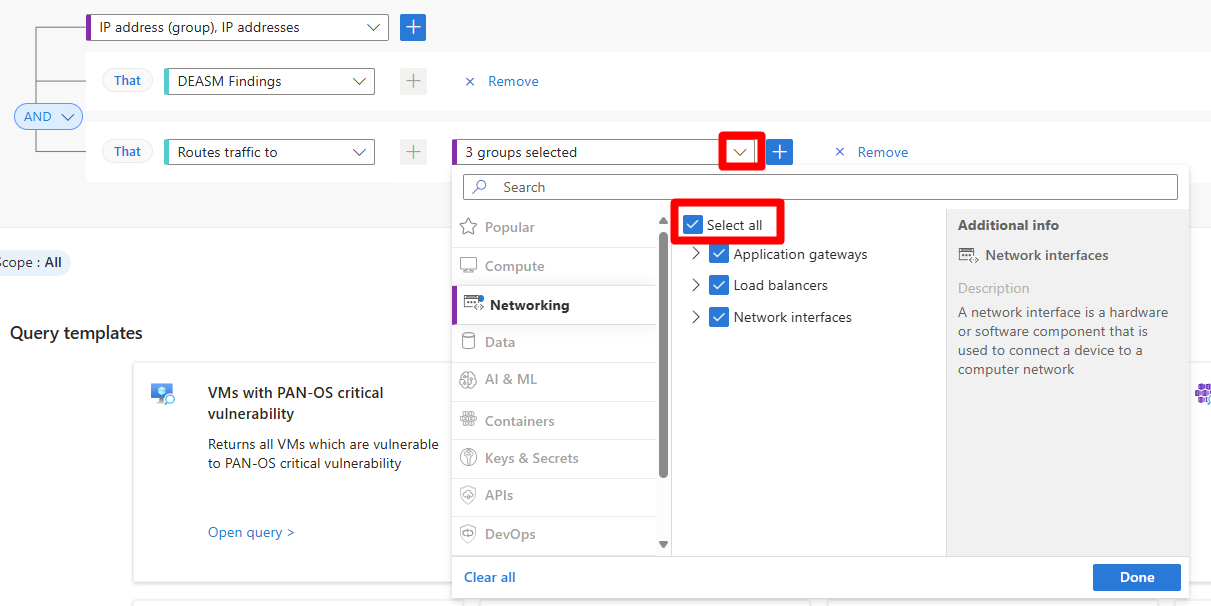Click the Done button
Screen dimensions: 1211x606
(1136, 577)
